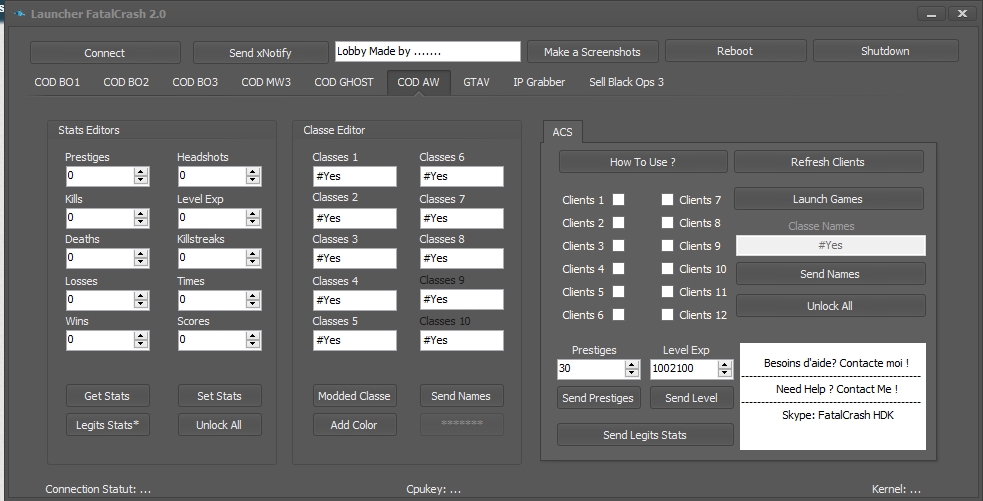The width and height of the screenshot is (983, 501).
Task: Click the Modded Classe button
Action: pos(354,396)
